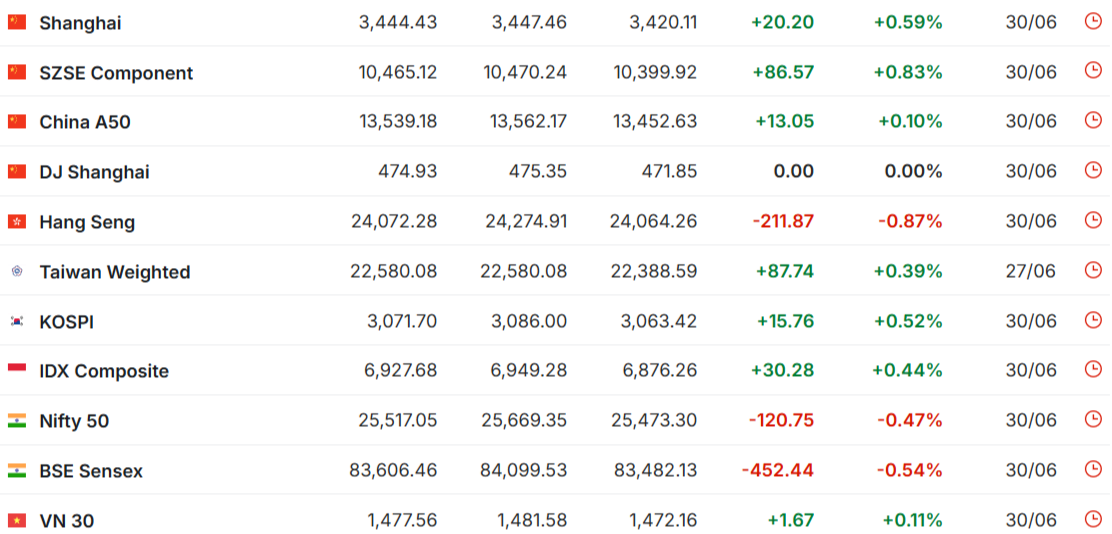Click the Hong Kong flag beside Hang Seng

[17, 222]
